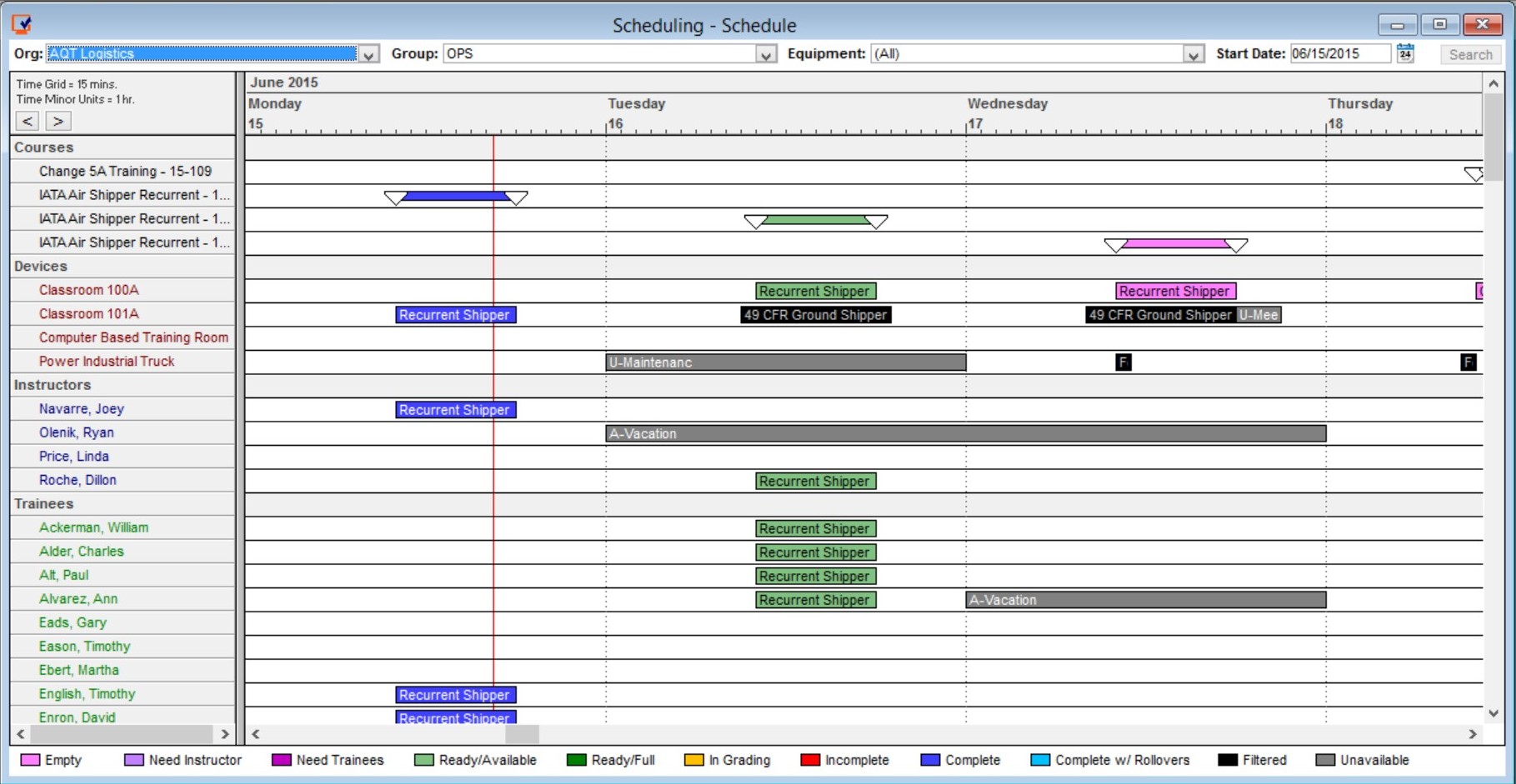1516x784 pixels.
Task: Click the vertical scrollbar up arrow
Action: [x=1493, y=82]
